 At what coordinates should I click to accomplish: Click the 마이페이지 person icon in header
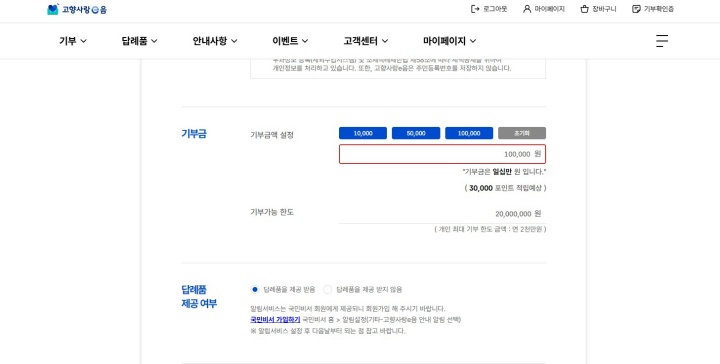[x=527, y=9]
